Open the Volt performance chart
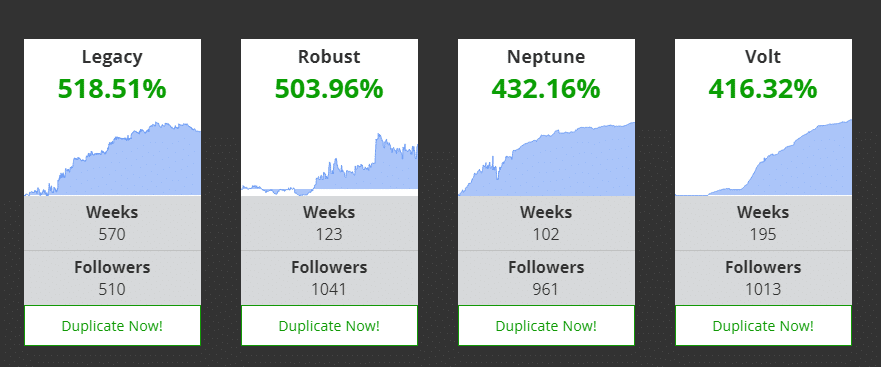Screen dimensions: 881x367 [x=763, y=157]
